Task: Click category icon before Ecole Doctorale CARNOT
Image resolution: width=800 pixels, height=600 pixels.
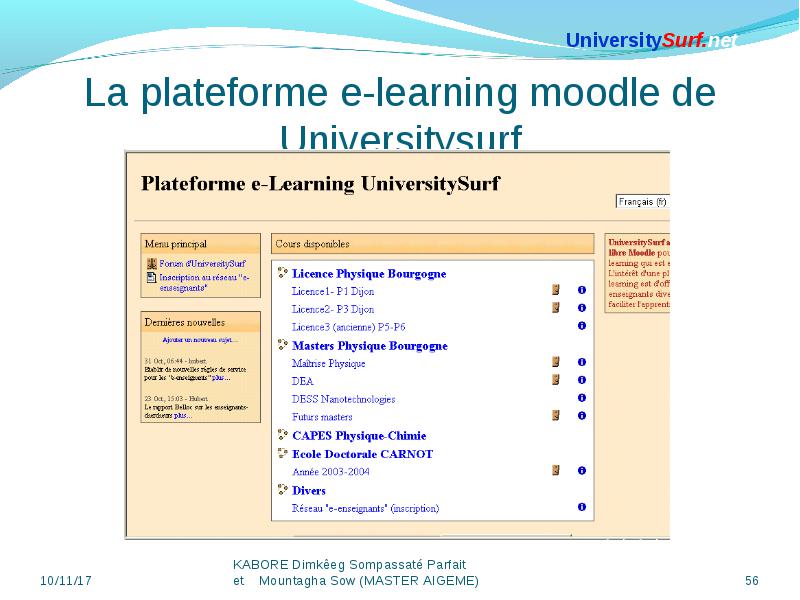Action: pyautogui.click(x=283, y=453)
